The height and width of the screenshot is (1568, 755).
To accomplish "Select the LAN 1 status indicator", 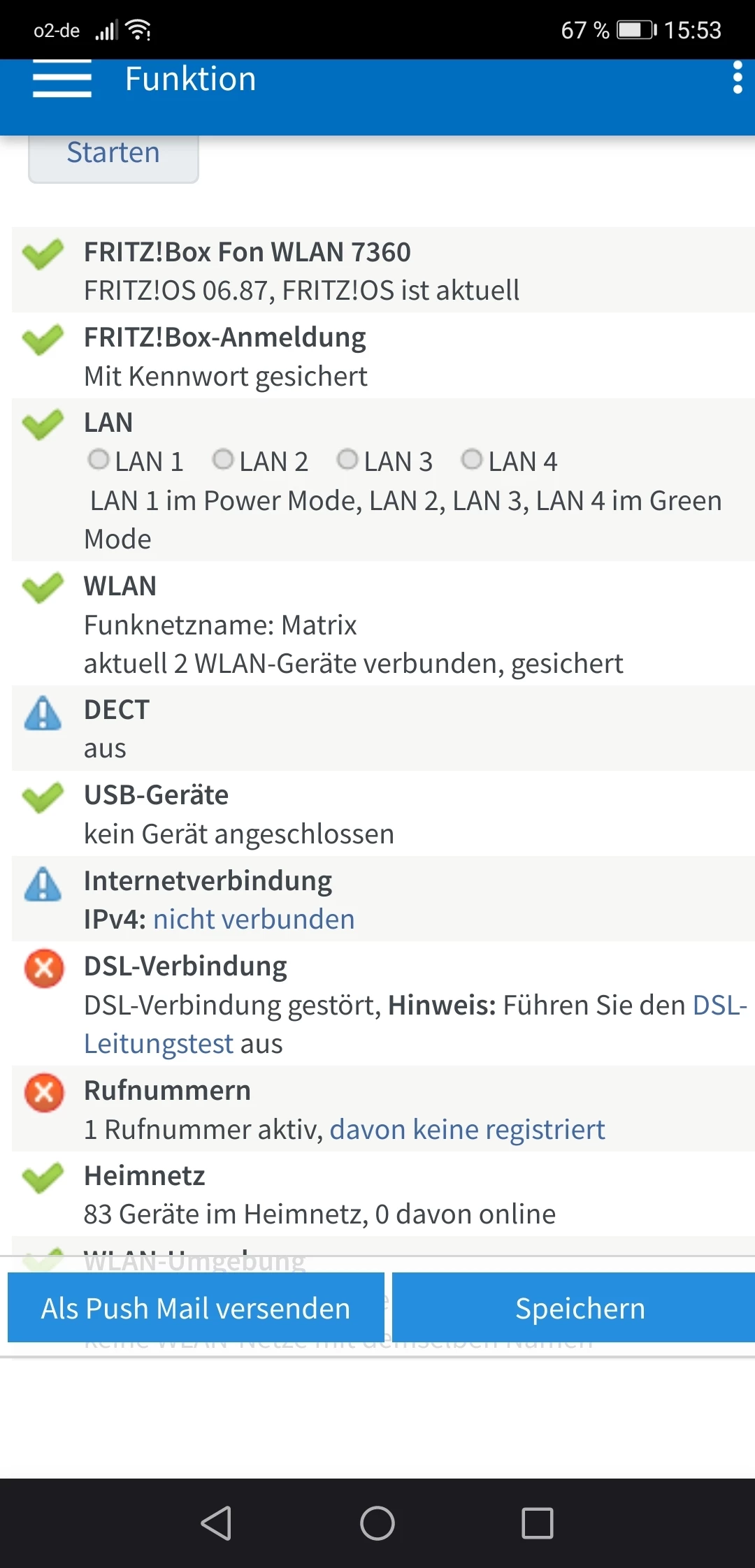I will [x=99, y=460].
